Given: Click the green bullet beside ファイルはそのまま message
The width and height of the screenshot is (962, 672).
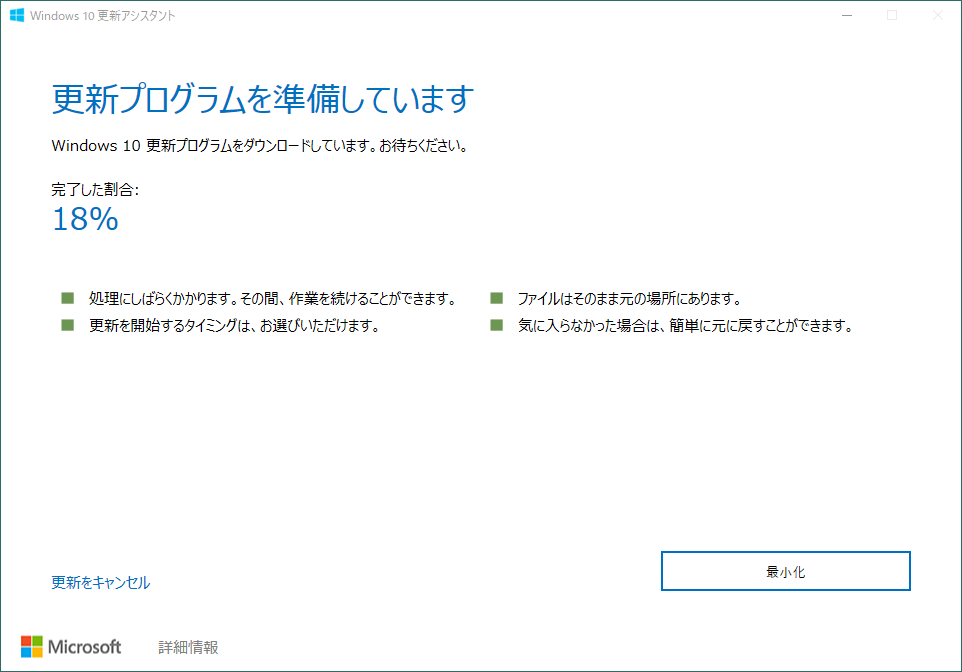Looking at the screenshot, I should 496,297.
